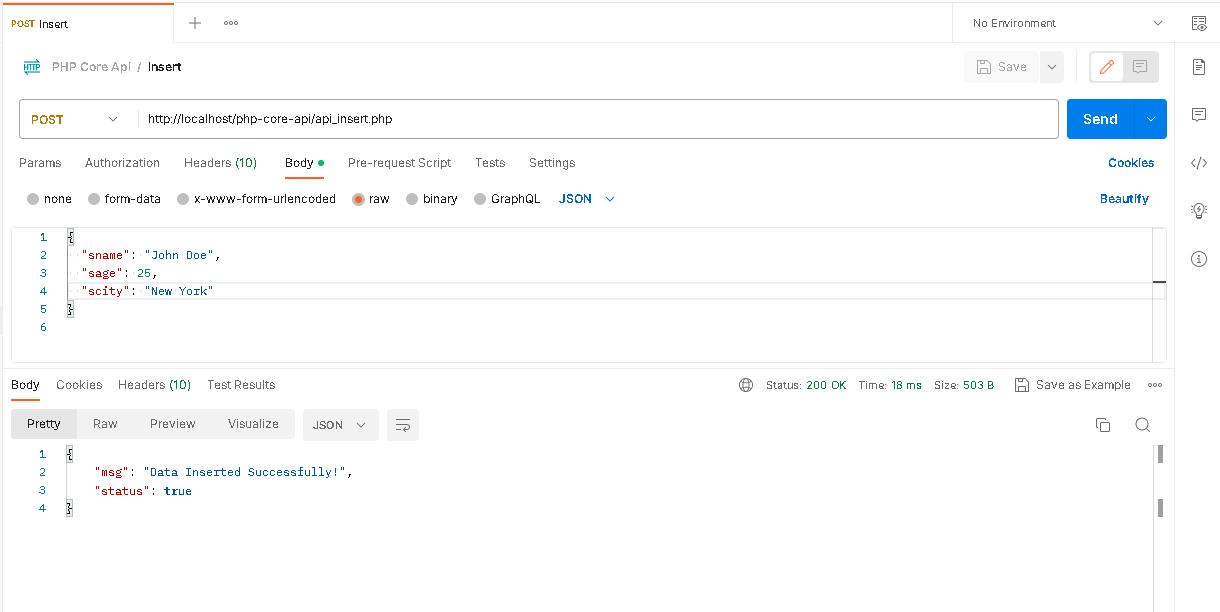
Task: Click the request URL input field
Action: coord(598,119)
